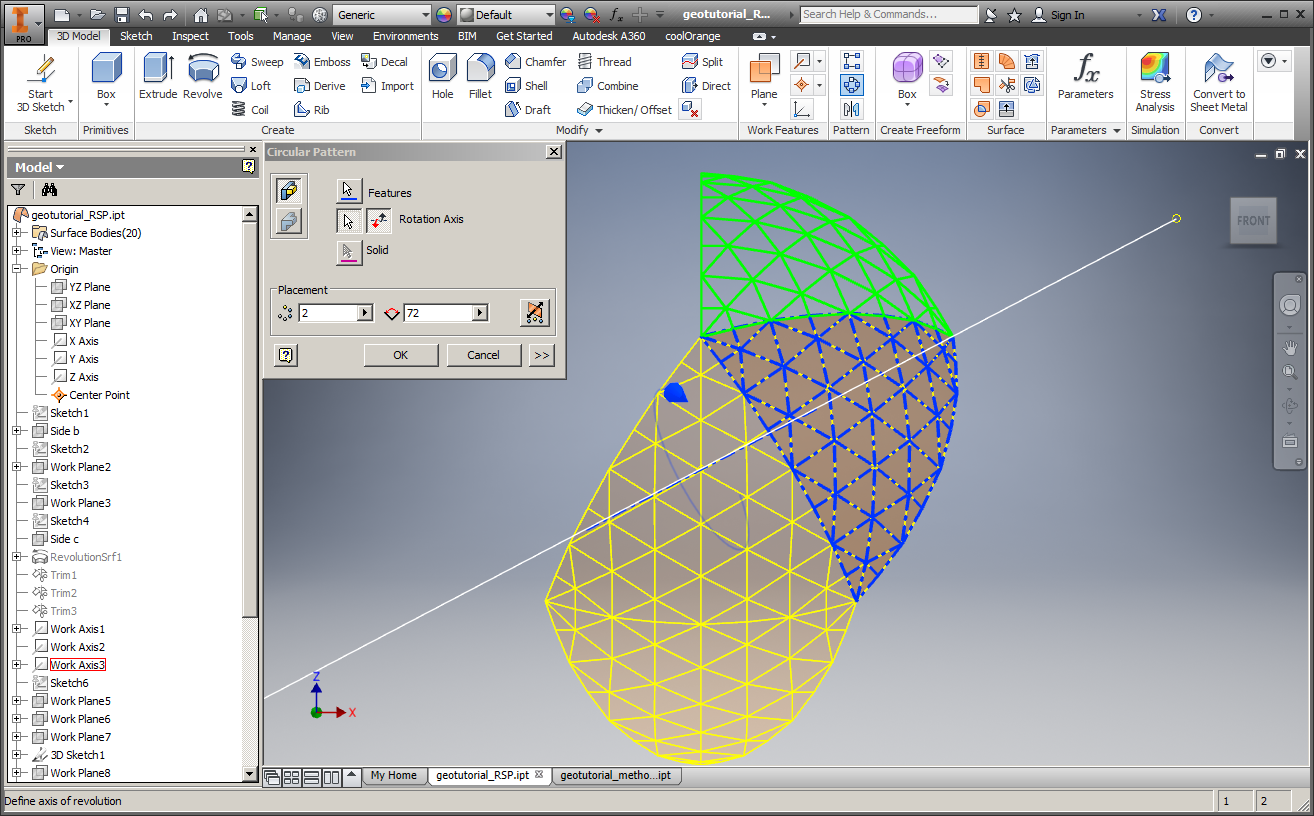This screenshot has height=816, width=1314.
Task: Flip the rotation axis direction button
Action: 379,221
